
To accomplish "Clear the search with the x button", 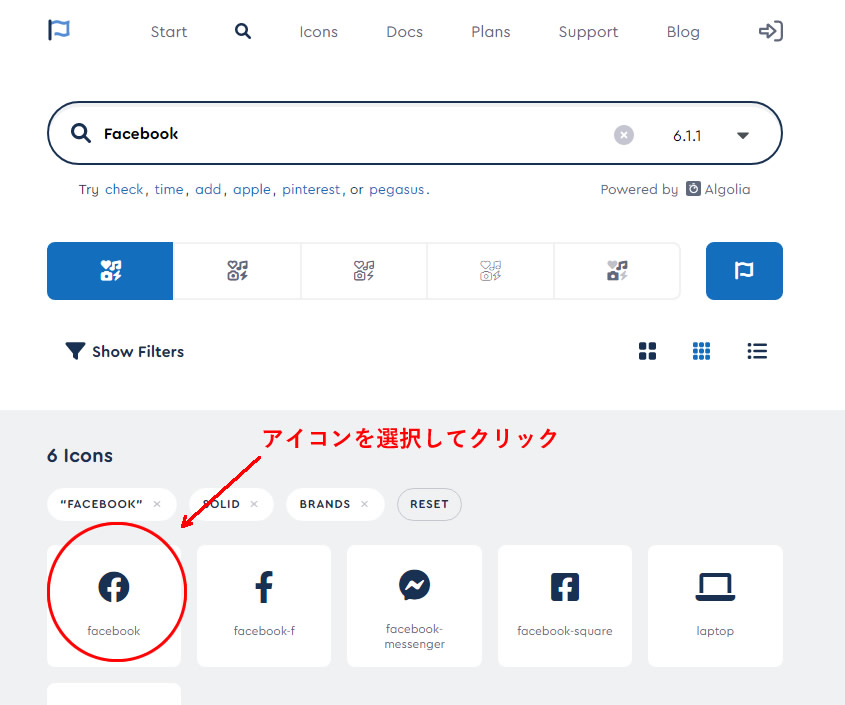I will [x=624, y=135].
